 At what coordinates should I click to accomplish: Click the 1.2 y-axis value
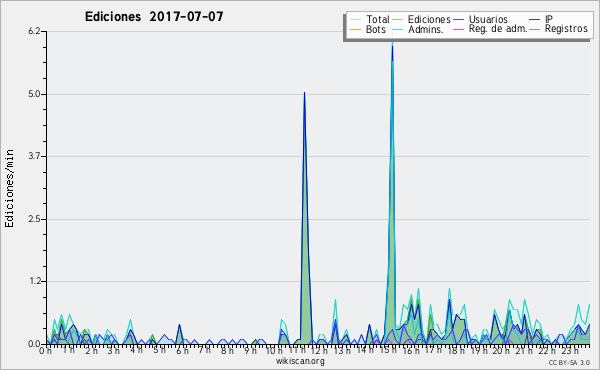click(34, 281)
